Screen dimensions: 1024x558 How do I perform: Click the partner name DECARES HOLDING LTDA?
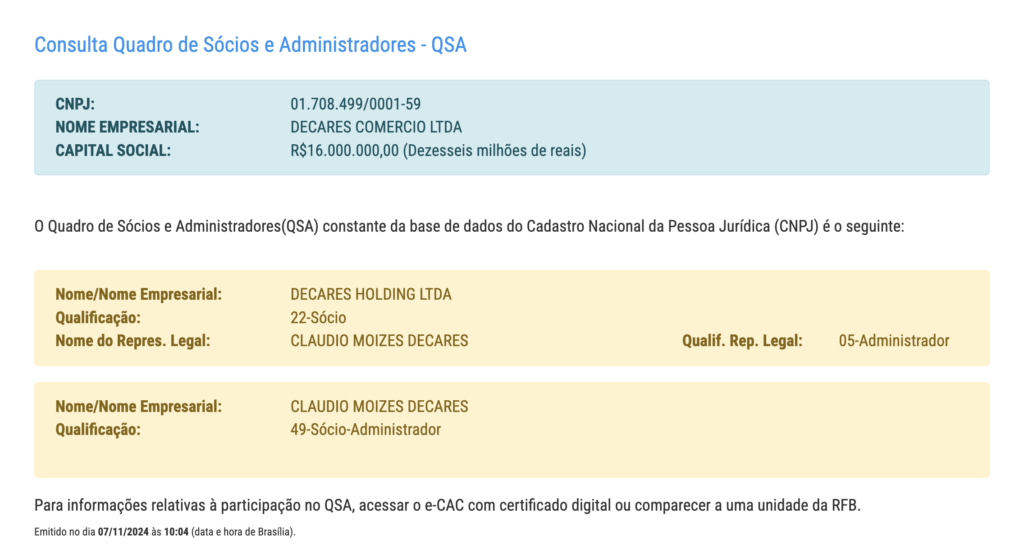tap(370, 294)
